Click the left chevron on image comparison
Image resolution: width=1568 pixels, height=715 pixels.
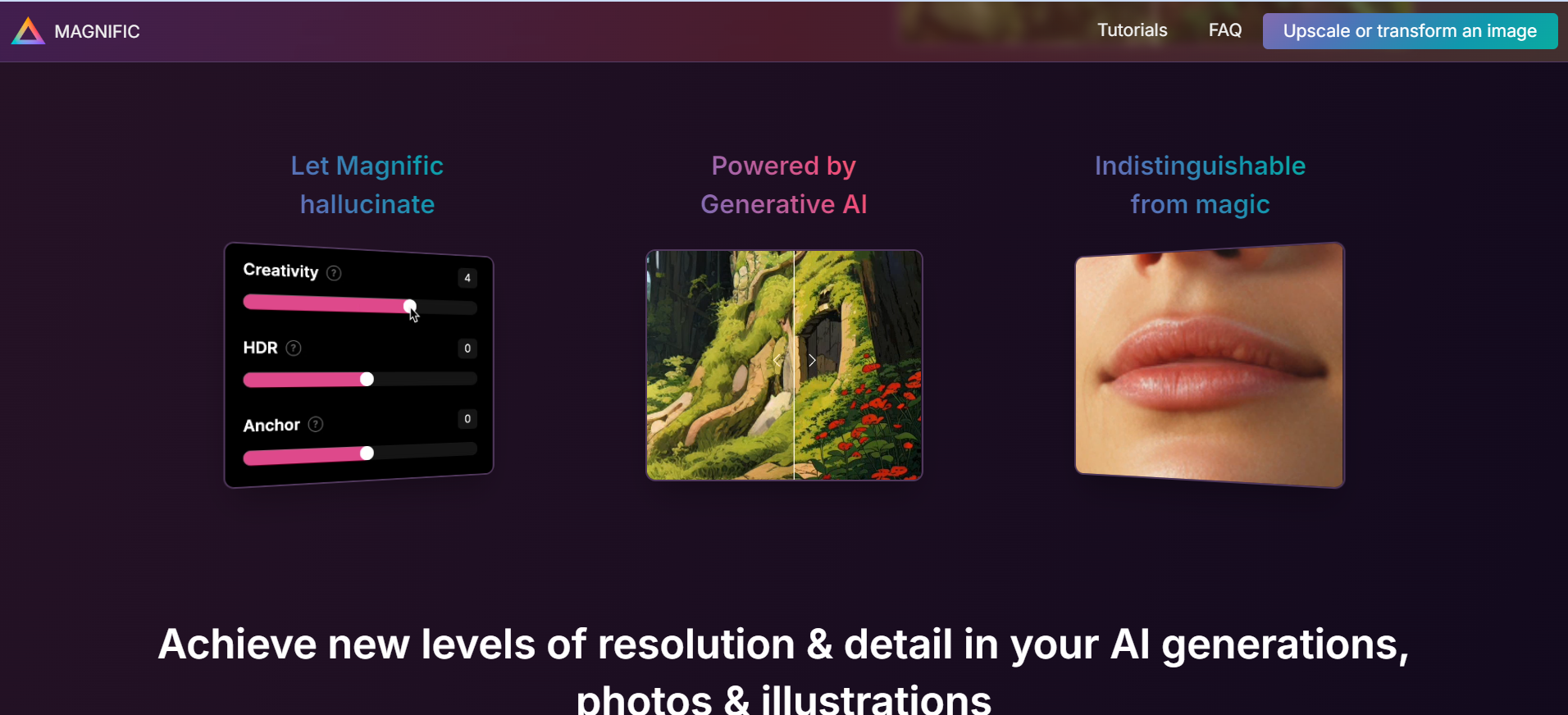pos(777,360)
